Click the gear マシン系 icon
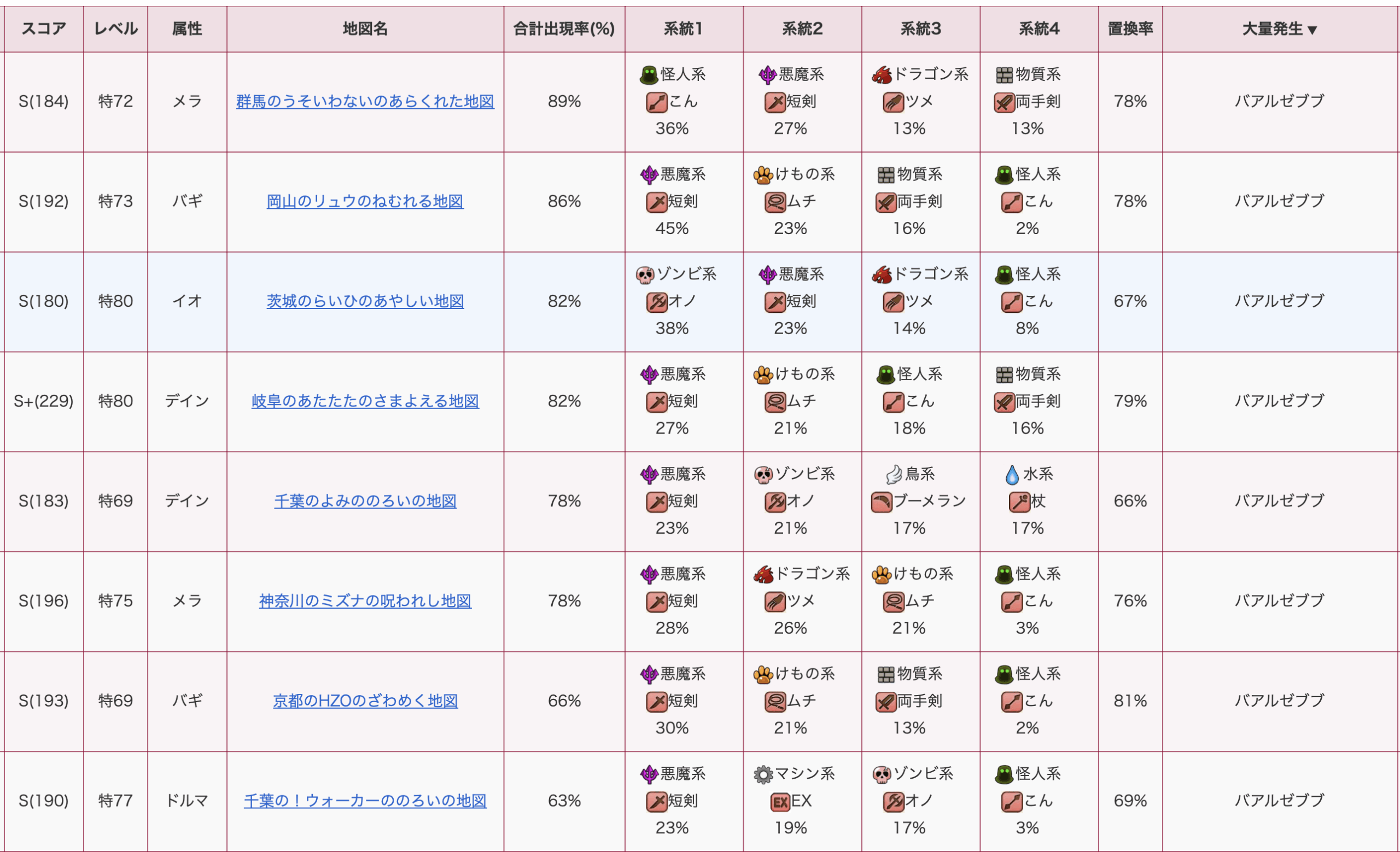 tap(763, 774)
